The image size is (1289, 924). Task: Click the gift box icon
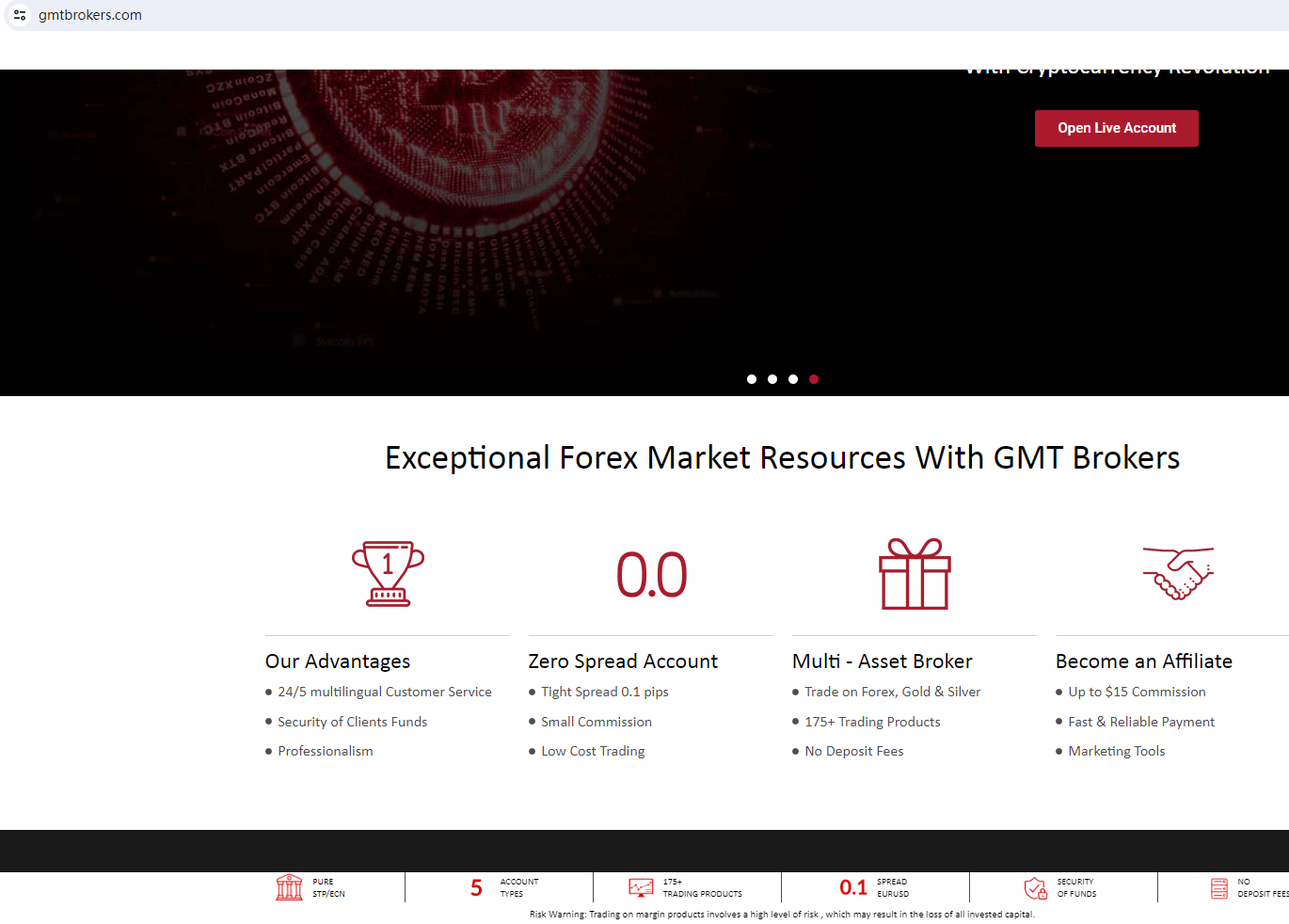point(915,574)
